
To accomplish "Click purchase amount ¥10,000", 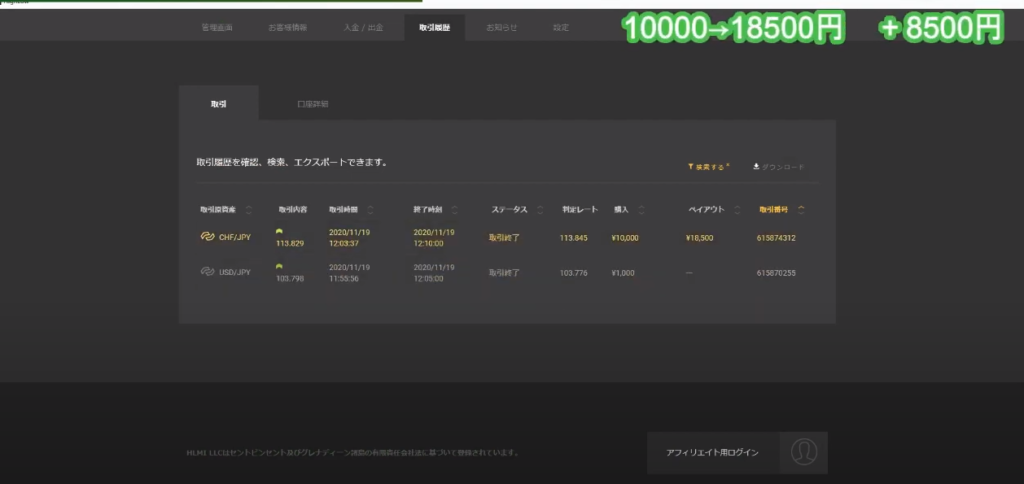I will pyautogui.click(x=625, y=238).
